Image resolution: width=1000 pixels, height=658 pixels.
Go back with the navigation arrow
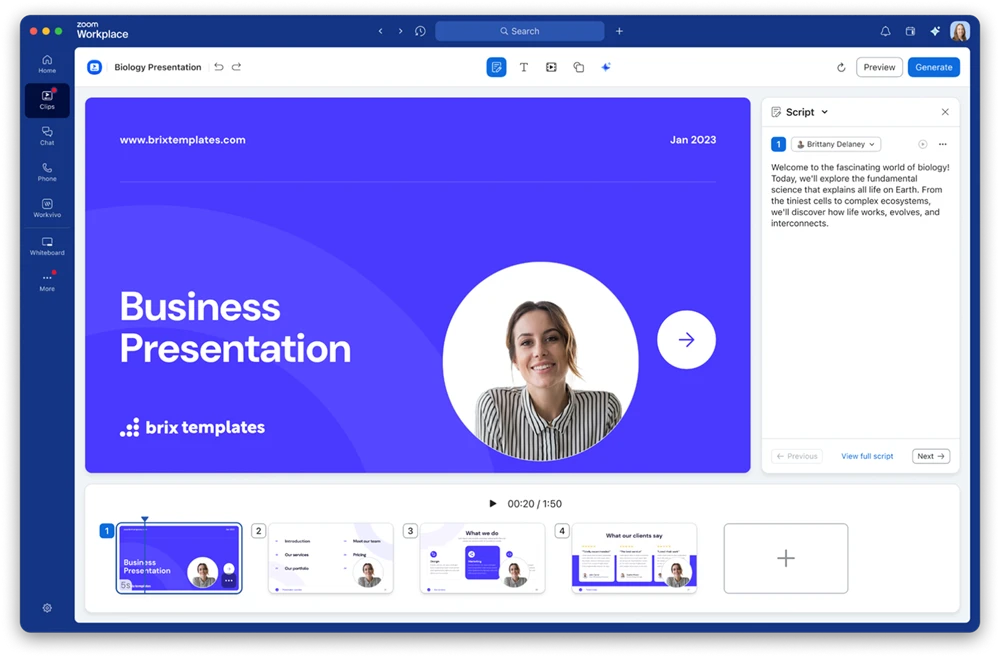381,31
